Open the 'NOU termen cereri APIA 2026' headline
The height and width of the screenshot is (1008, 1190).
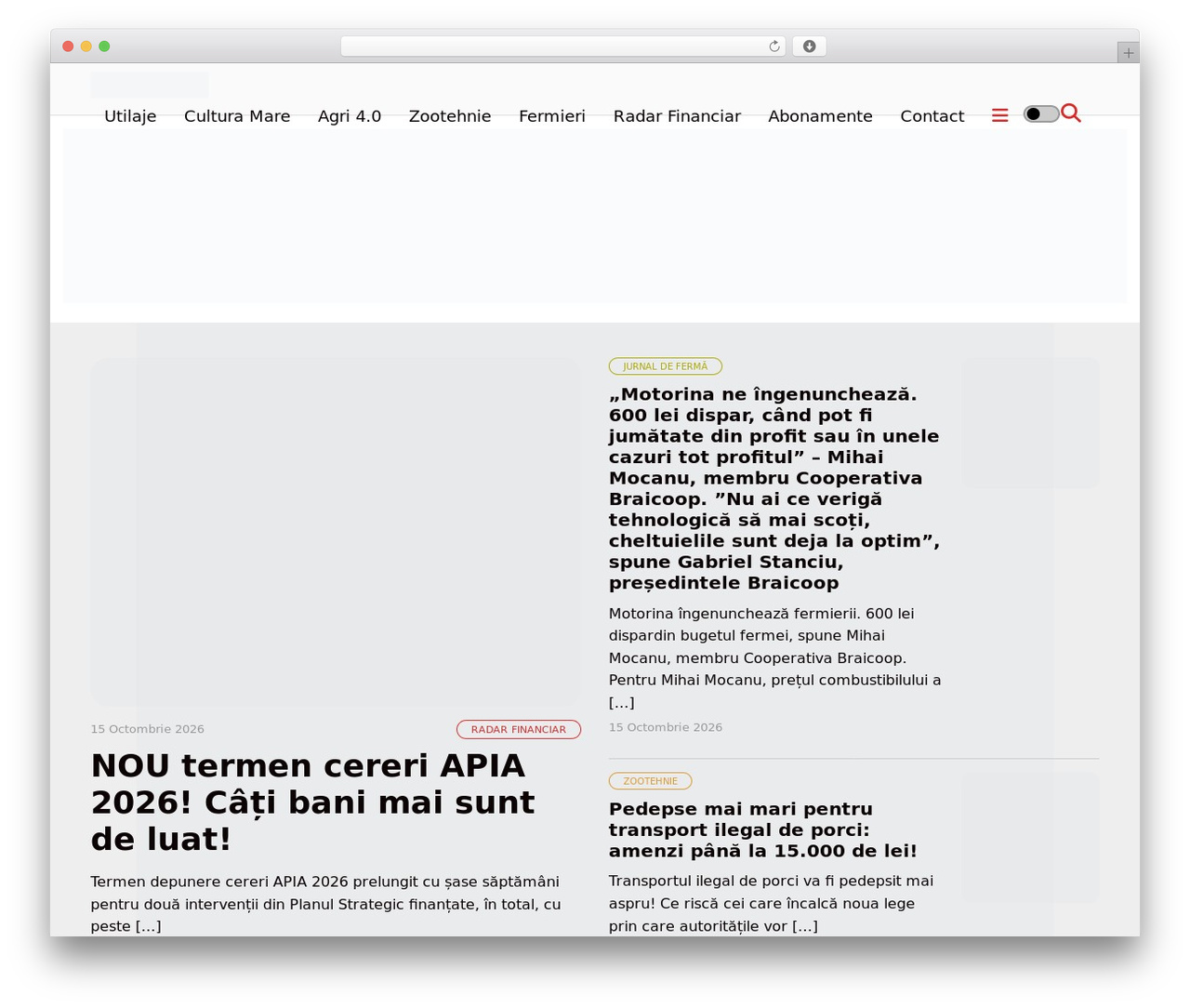pos(312,802)
